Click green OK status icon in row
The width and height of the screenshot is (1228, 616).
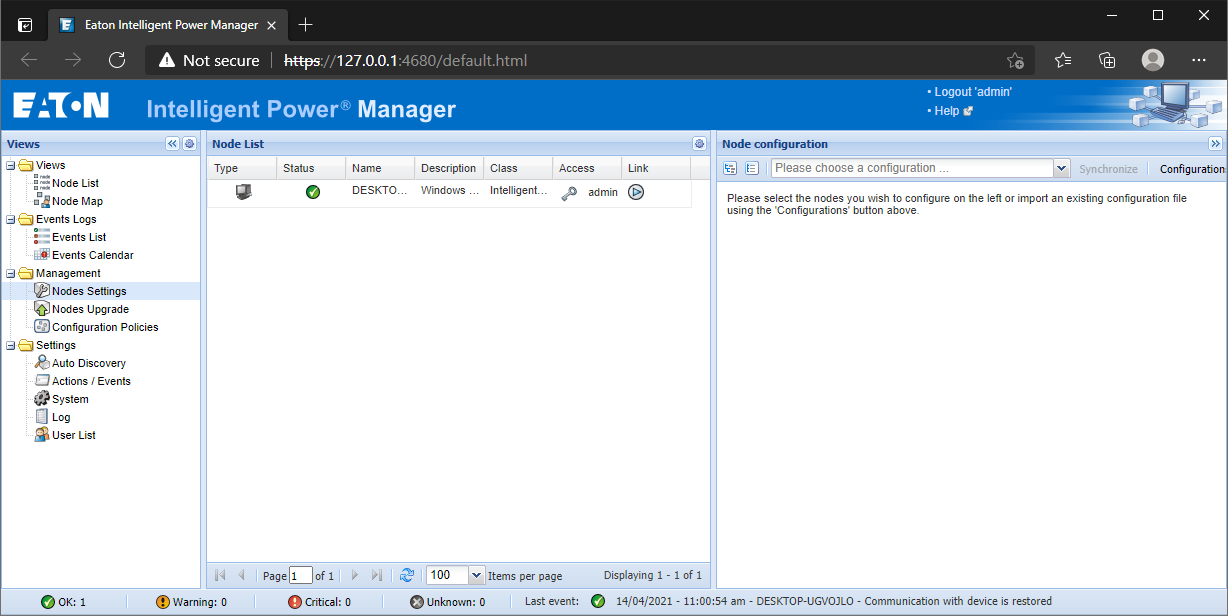[x=312, y=192]
